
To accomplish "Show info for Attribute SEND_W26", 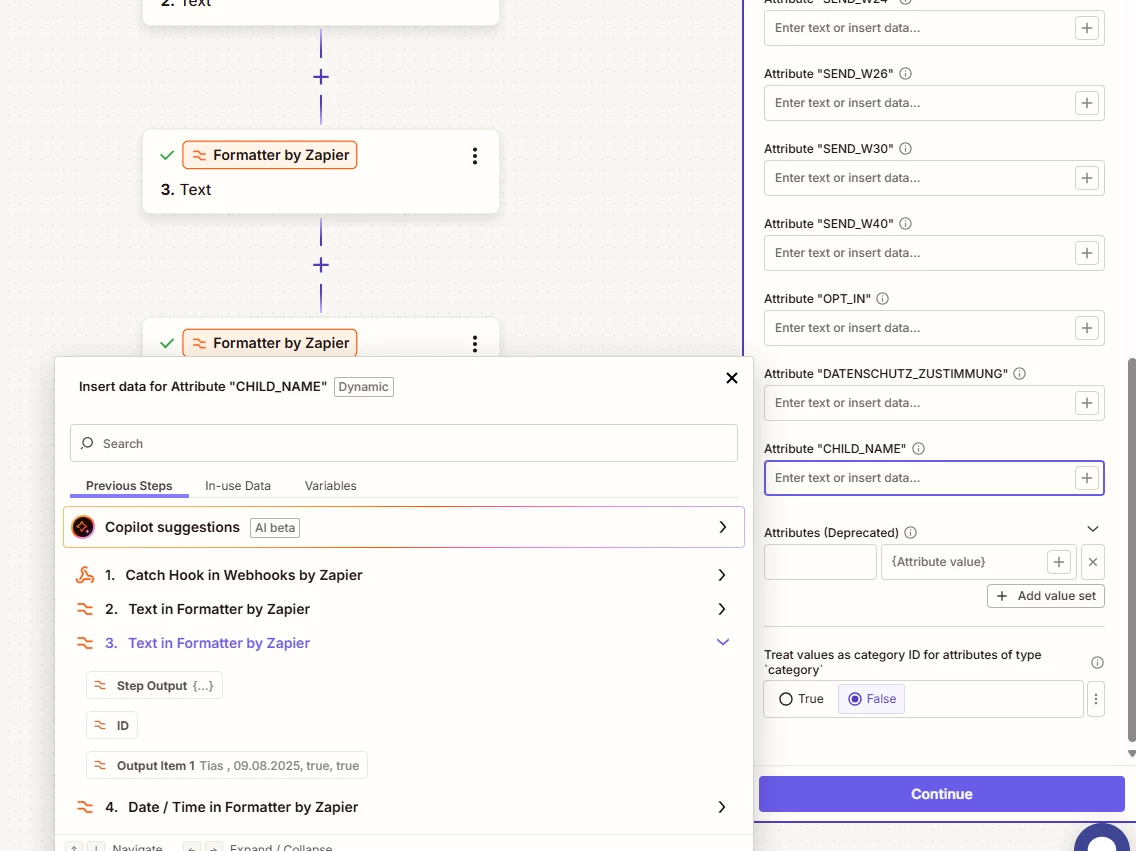I will click(x=906, y=74).
